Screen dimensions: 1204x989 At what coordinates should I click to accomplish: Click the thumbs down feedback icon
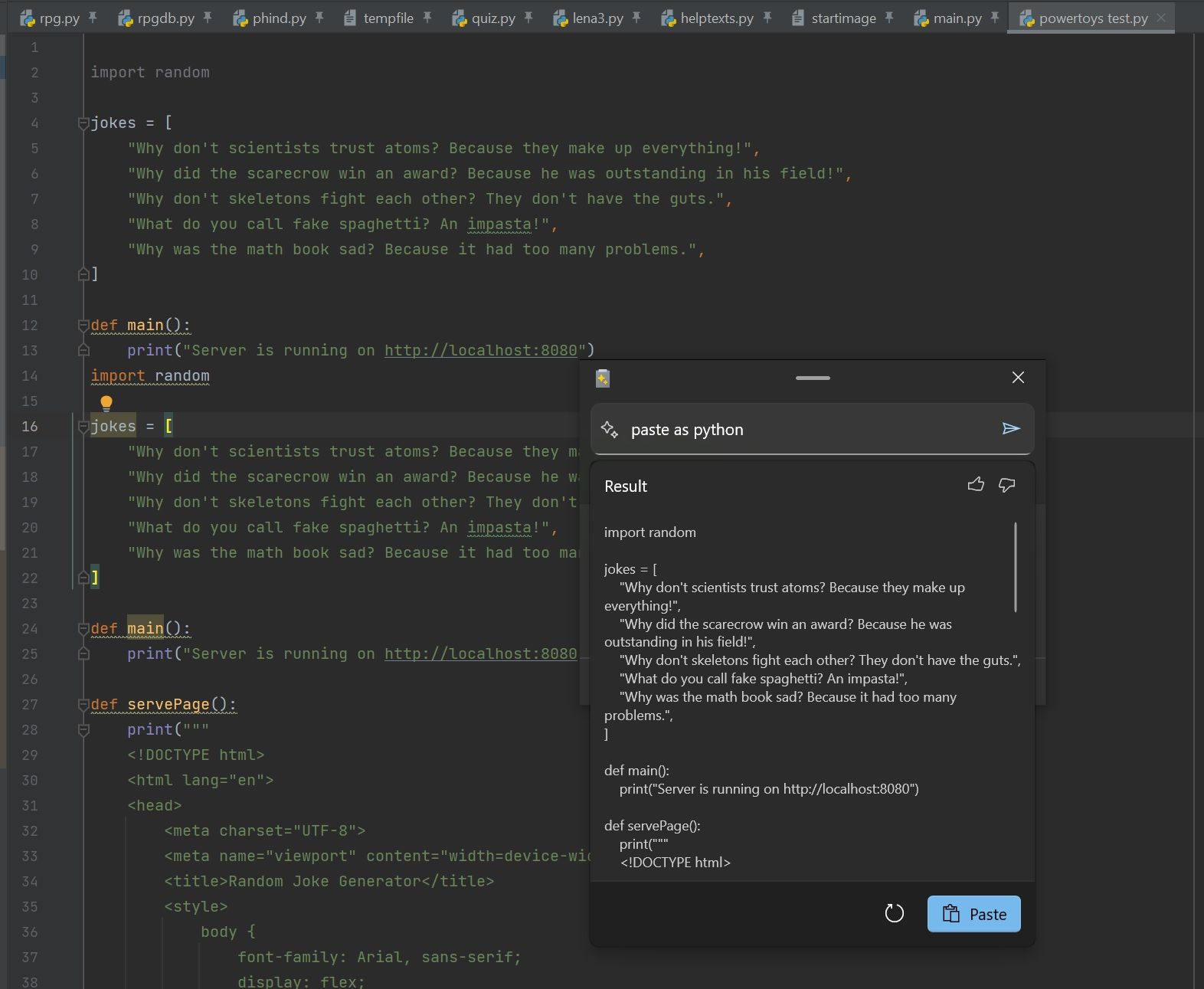coord(1006,485)
